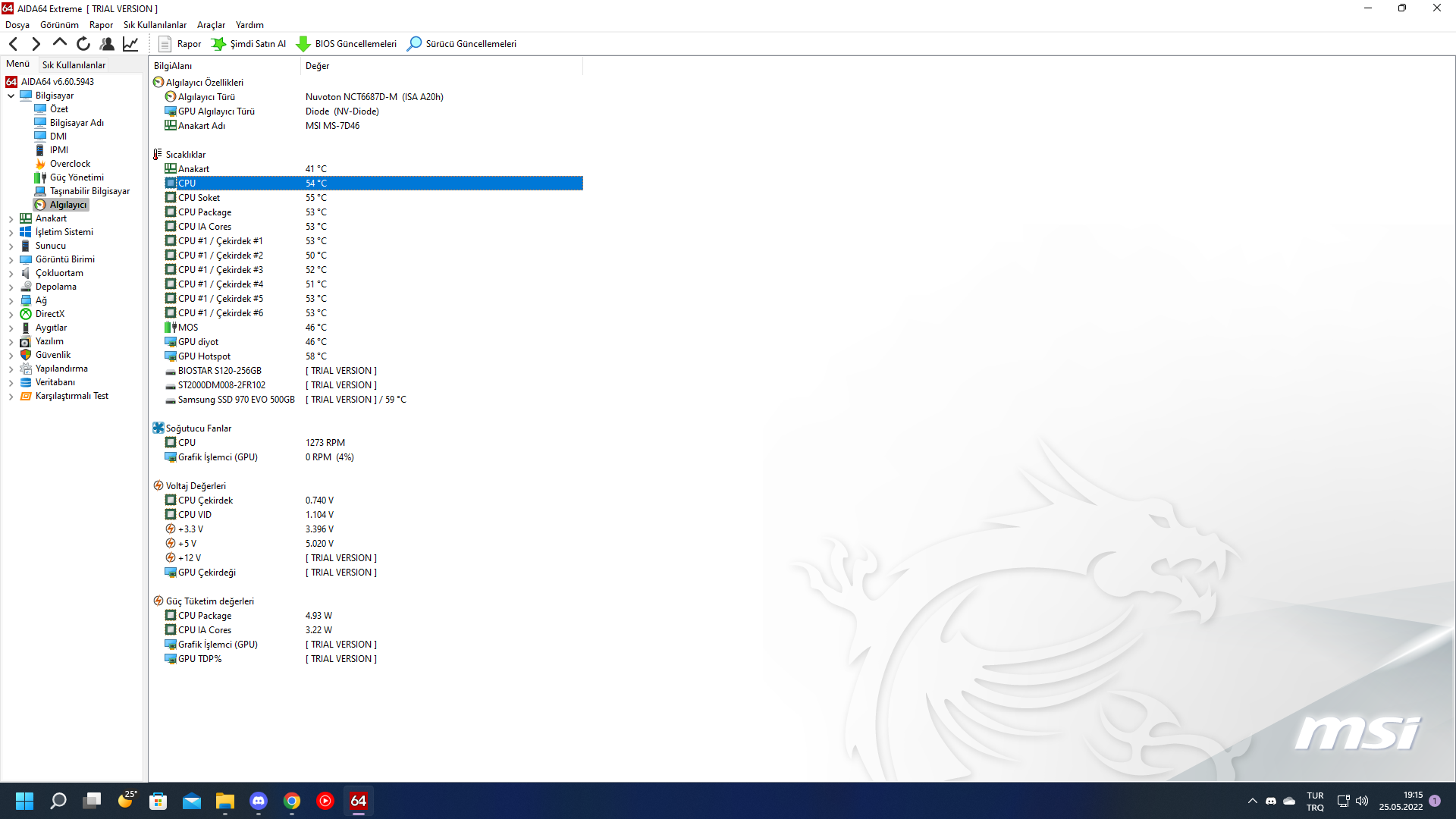The height and width of the screenshot is (819, 1456).
Task: Expand the Anakart tree node
Action: [x=11, y=219]
